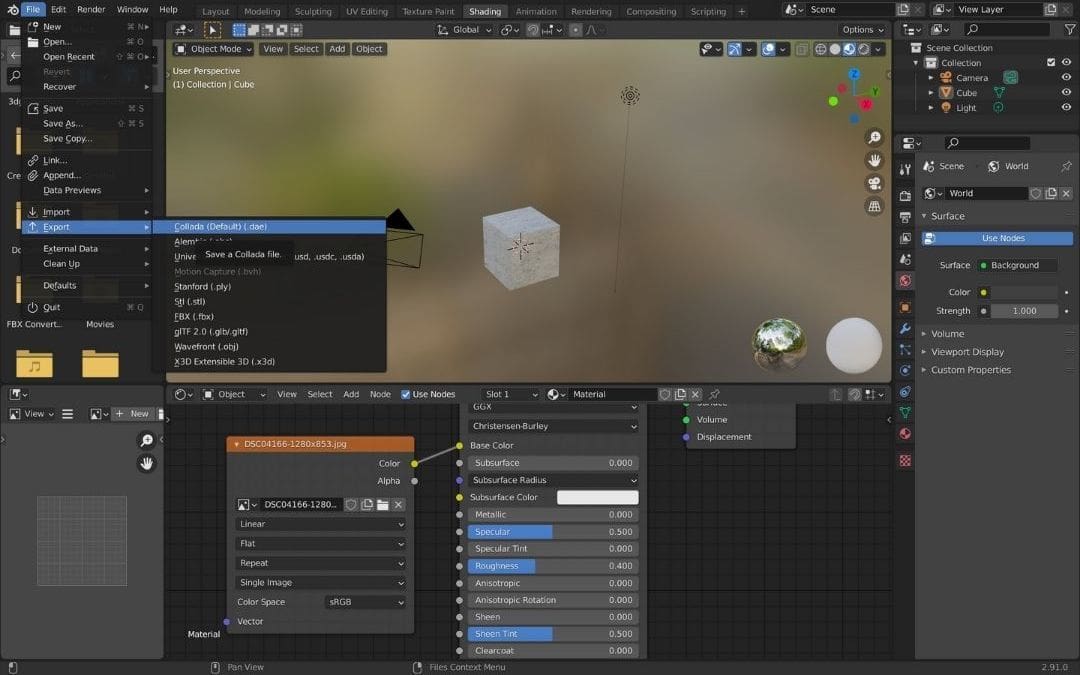Open Global transform orientation dropdown

pyautogui.click(x=464, y=30)
